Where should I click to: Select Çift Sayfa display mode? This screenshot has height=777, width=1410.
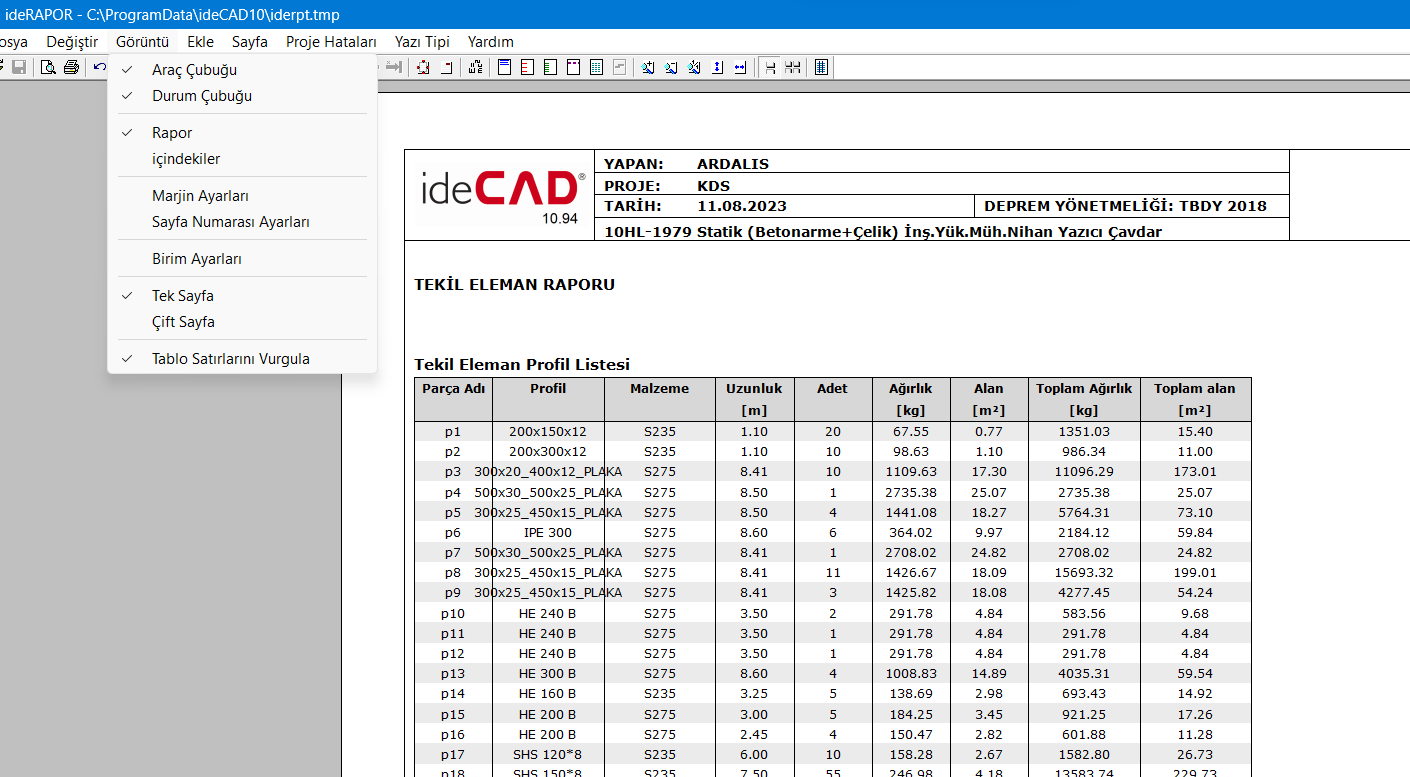(x=242, y=322)
